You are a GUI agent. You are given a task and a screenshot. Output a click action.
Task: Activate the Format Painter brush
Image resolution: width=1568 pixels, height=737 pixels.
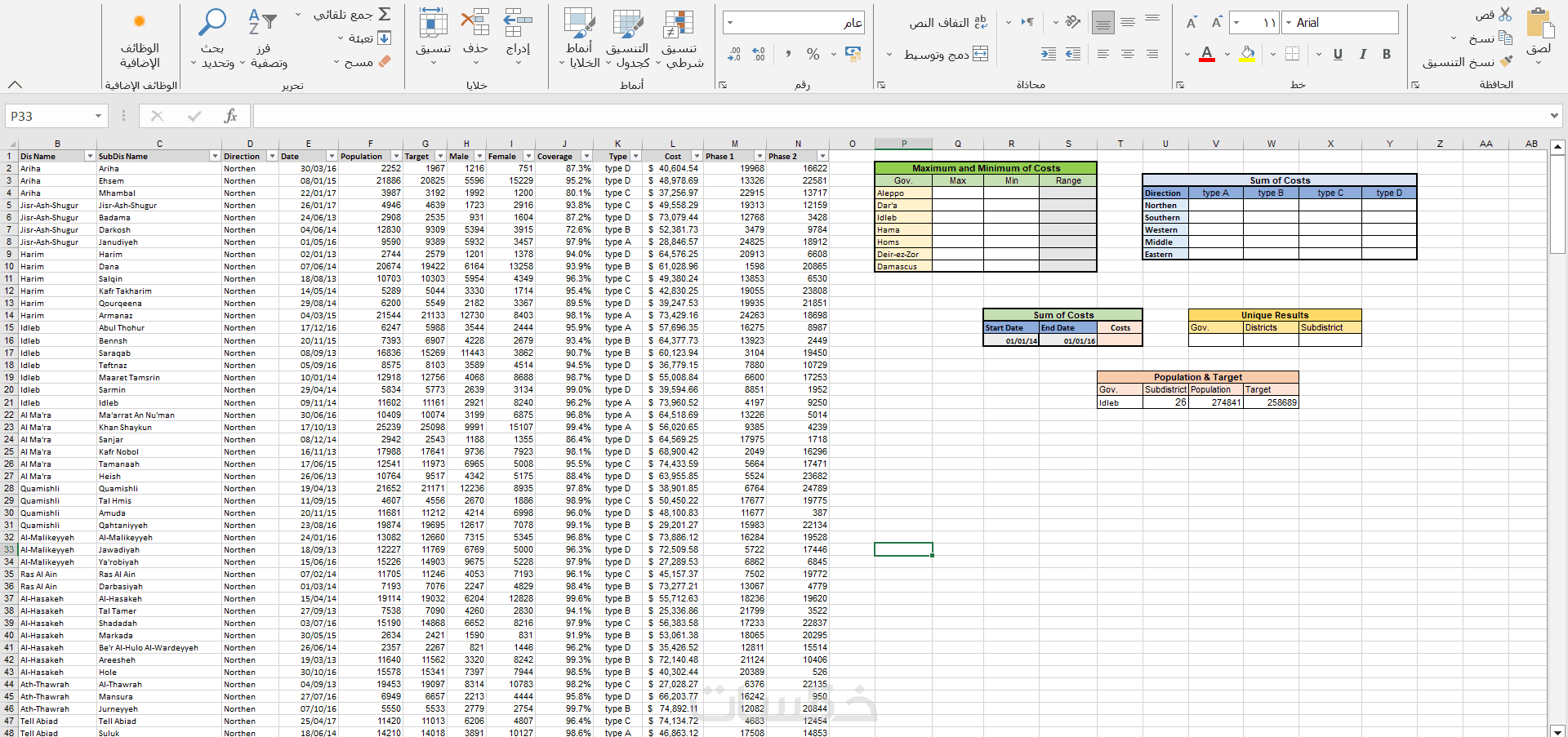[1506, 62]
